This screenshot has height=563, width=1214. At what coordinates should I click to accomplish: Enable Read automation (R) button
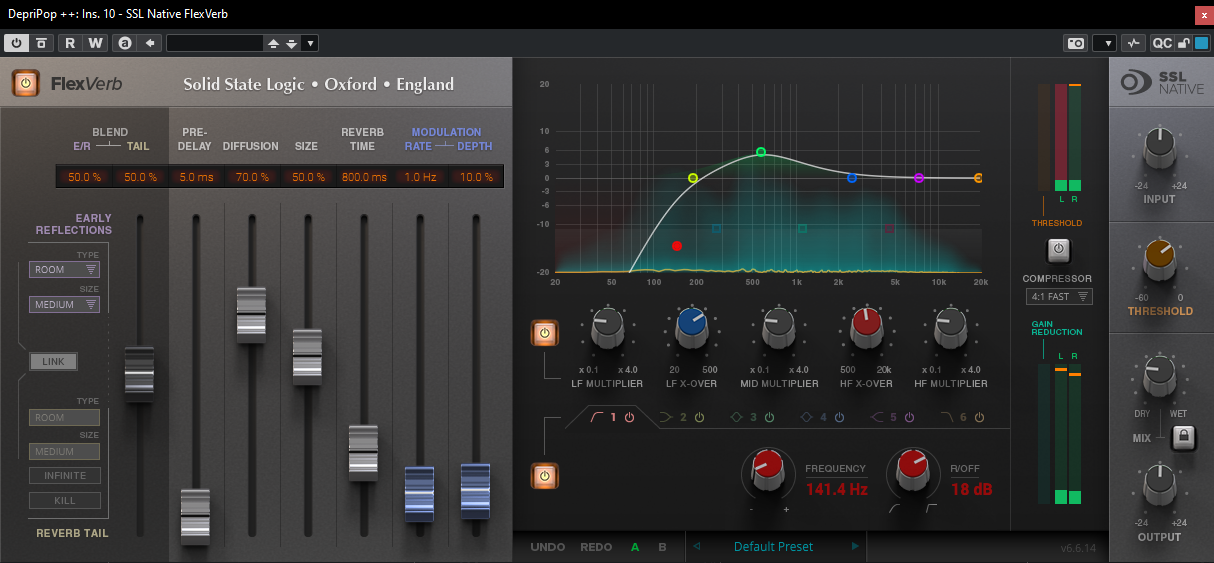pyautogui.click(x=70, y=43)
